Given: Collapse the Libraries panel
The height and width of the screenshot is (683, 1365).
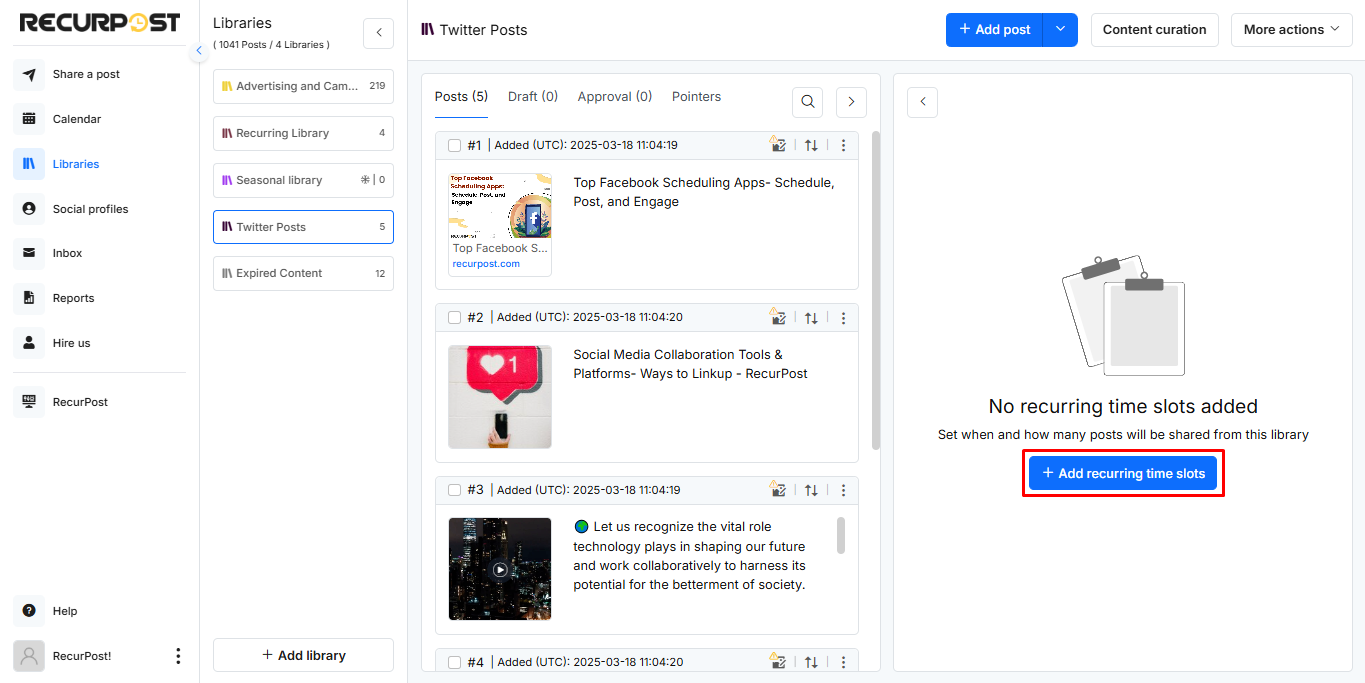Looking at the screenshot, I should click(378, 33).
